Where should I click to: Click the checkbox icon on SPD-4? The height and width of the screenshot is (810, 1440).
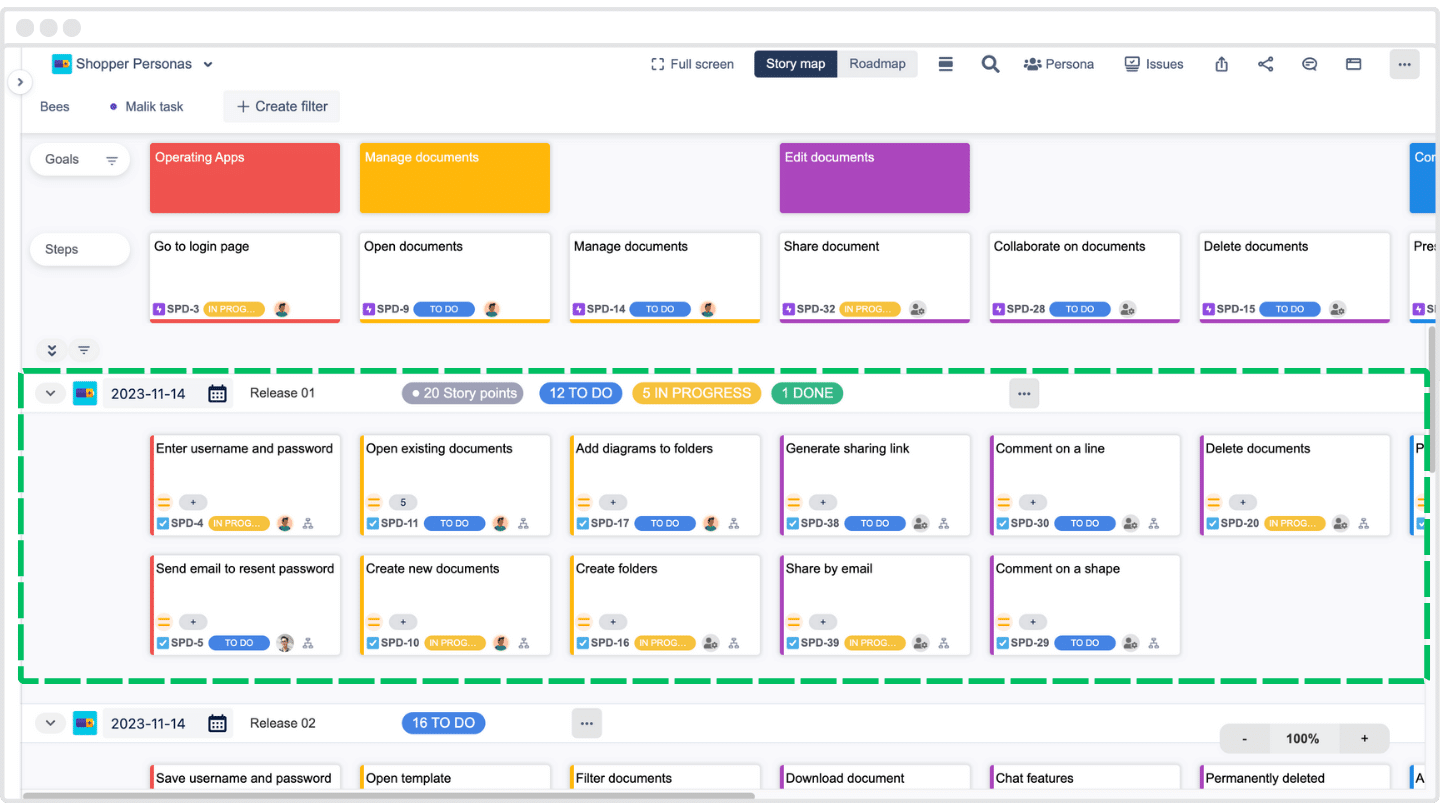(x=163, y=523)
